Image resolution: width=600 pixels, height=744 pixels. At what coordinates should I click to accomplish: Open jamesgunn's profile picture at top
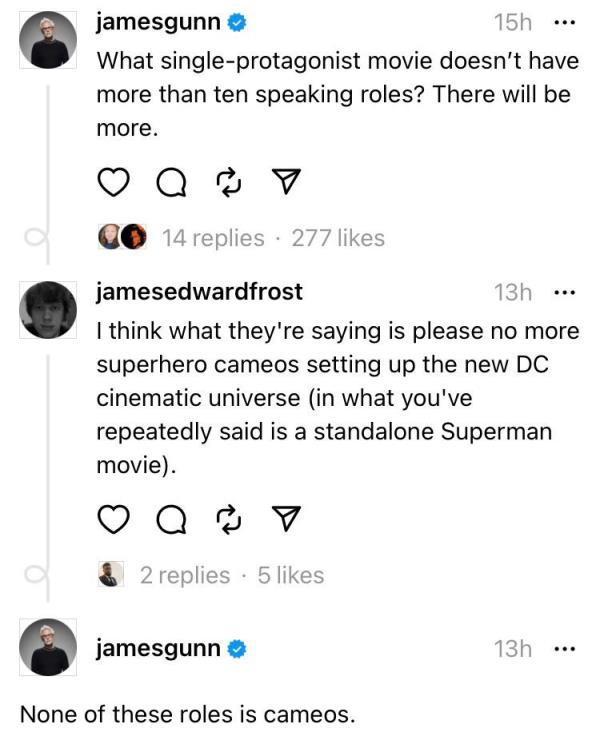pyautogui.click(x=49, y=41)
